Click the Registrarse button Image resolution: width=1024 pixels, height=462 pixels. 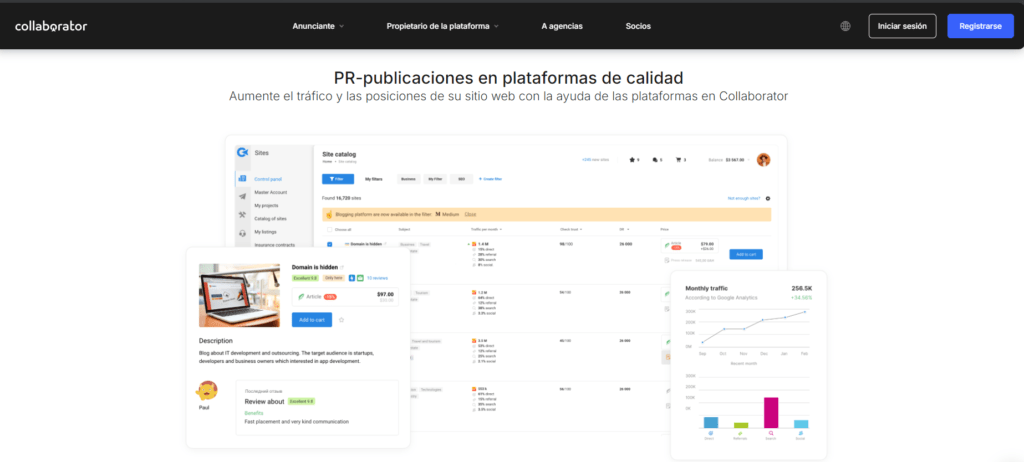980,26
